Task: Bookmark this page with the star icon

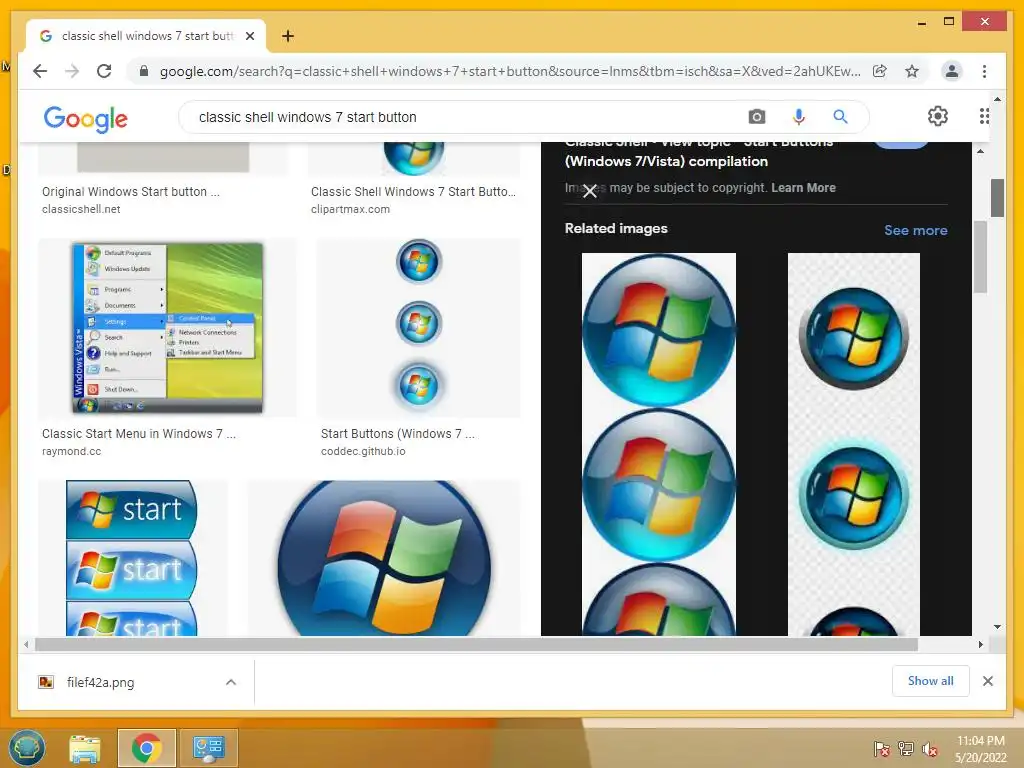Action: point(912,71)
